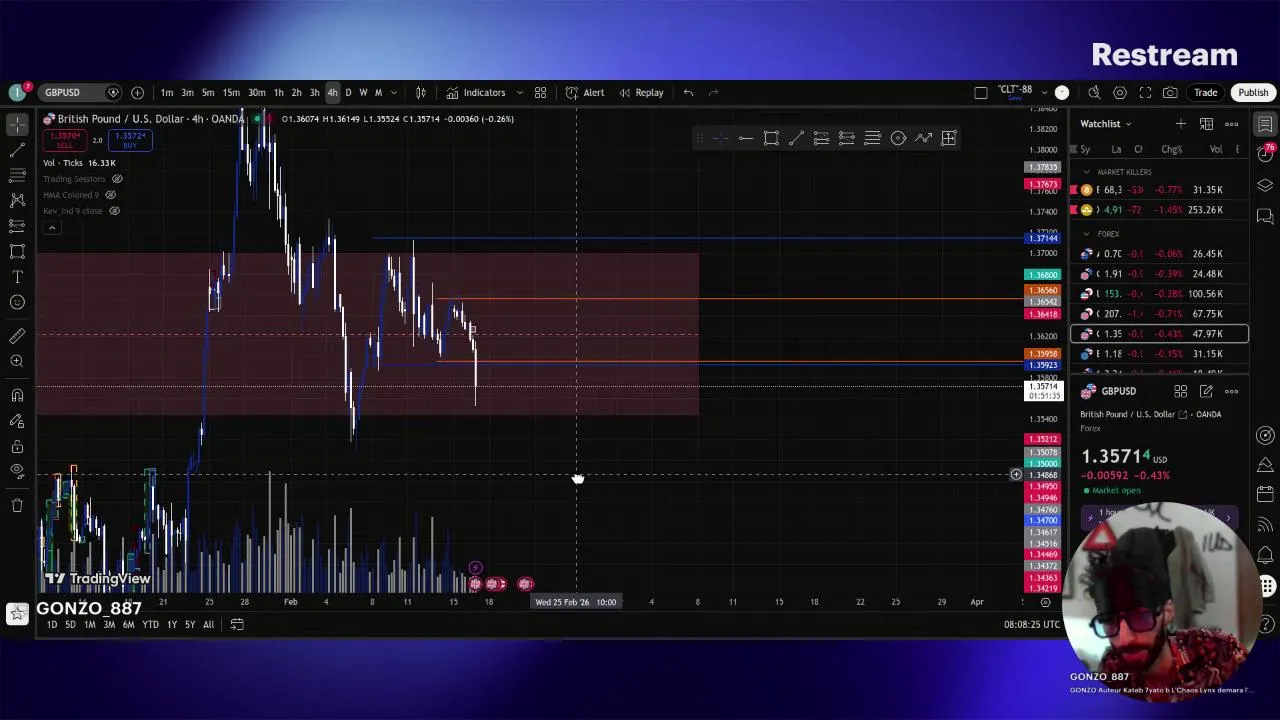Select the 4h timeframe
The height and width of the screenshot is (720, 1280).
pos(332,92)
